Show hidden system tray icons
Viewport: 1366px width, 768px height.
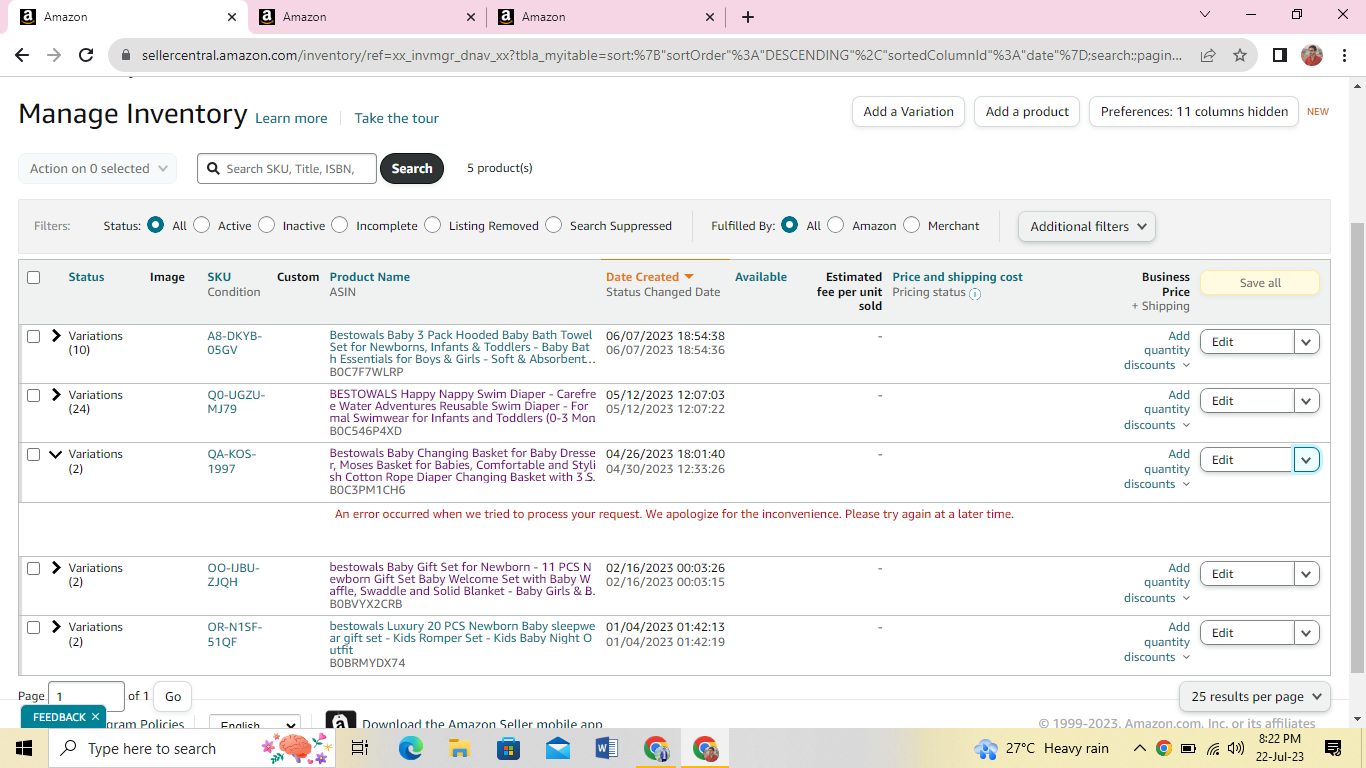(1139, 748)
